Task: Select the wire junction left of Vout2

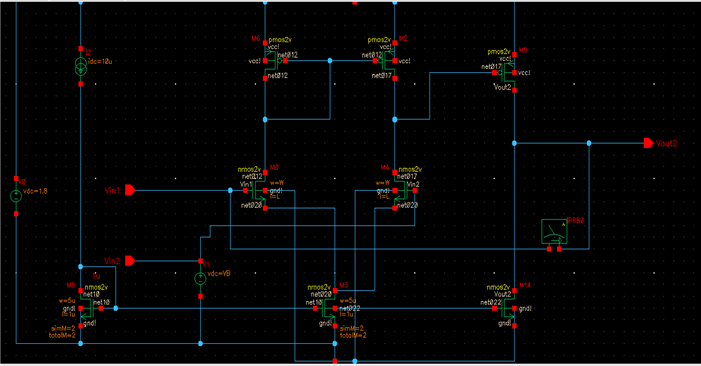Action: (589, 143)
